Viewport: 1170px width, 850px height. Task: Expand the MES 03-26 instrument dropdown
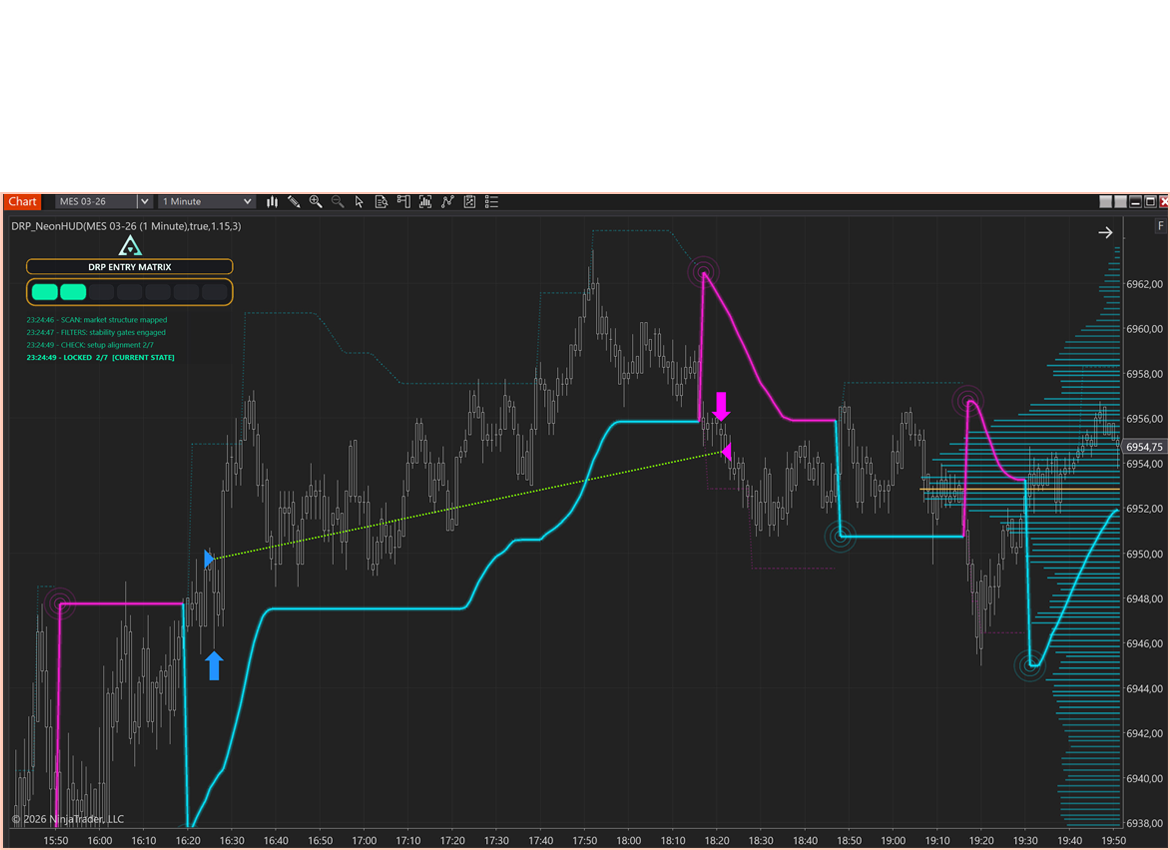point(144,202)
